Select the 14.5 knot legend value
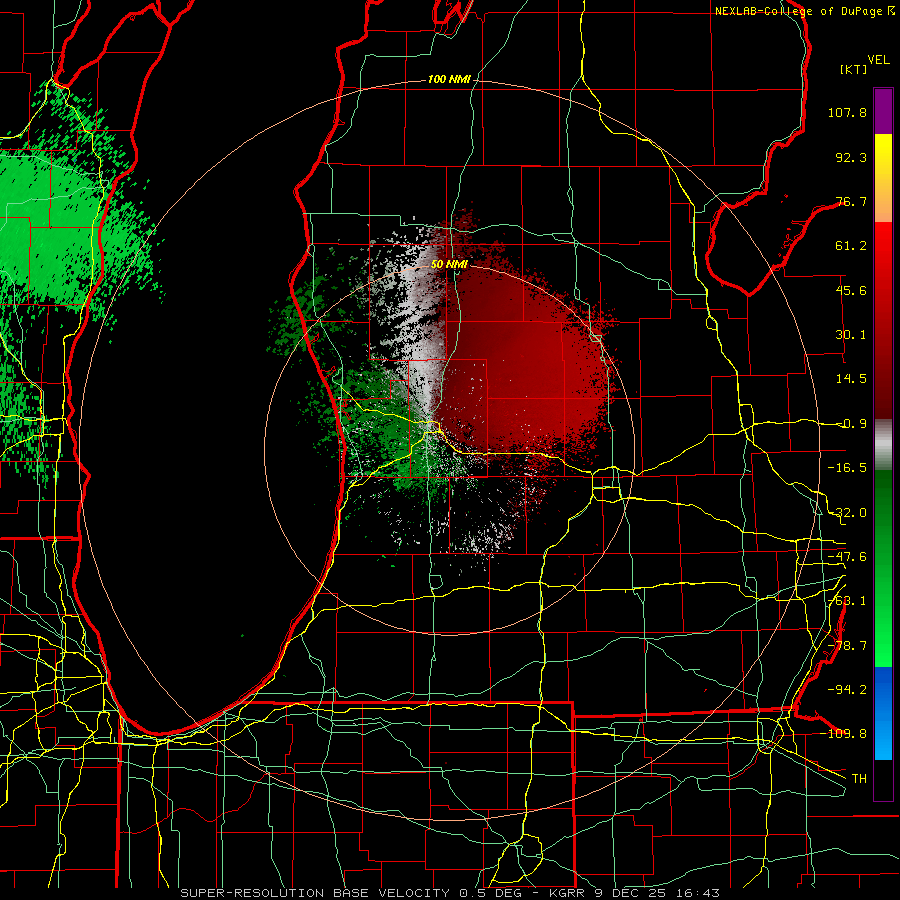The height and width of the screenshot is (900, 900). pyautogui.click(x=851, y=379)
